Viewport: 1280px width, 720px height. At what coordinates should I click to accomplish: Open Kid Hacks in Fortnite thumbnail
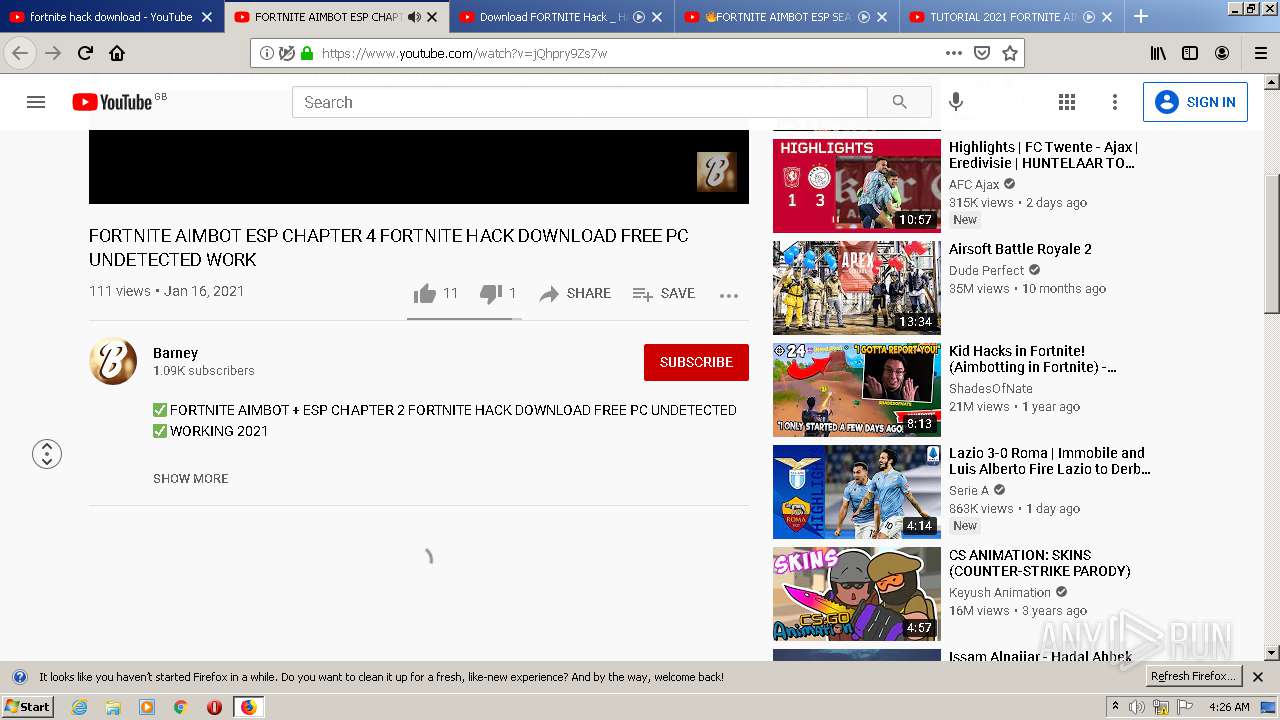(x=857, y=390)
